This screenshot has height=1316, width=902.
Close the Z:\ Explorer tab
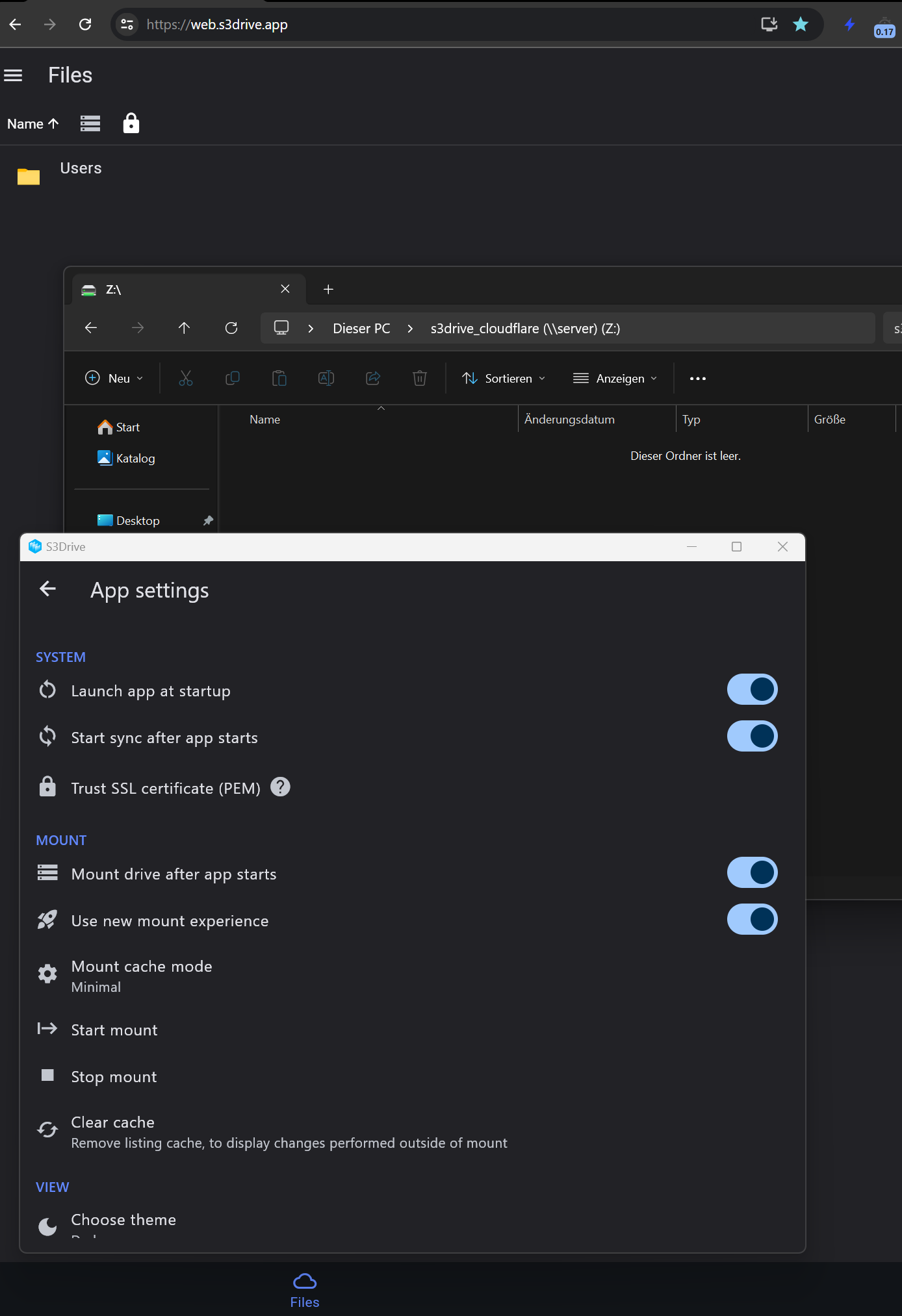[285, 289]
